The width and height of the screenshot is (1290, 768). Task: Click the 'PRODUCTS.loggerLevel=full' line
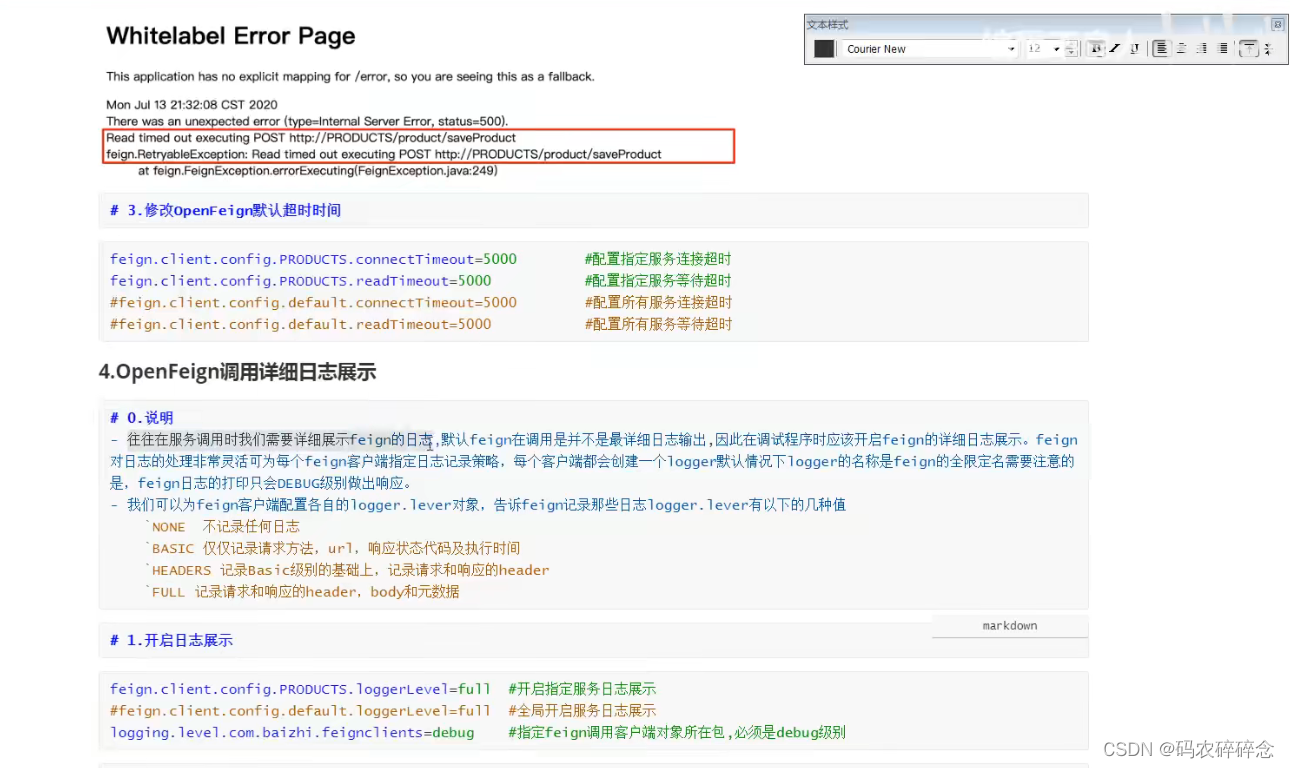pyautogui.click(x=300, y=689)
